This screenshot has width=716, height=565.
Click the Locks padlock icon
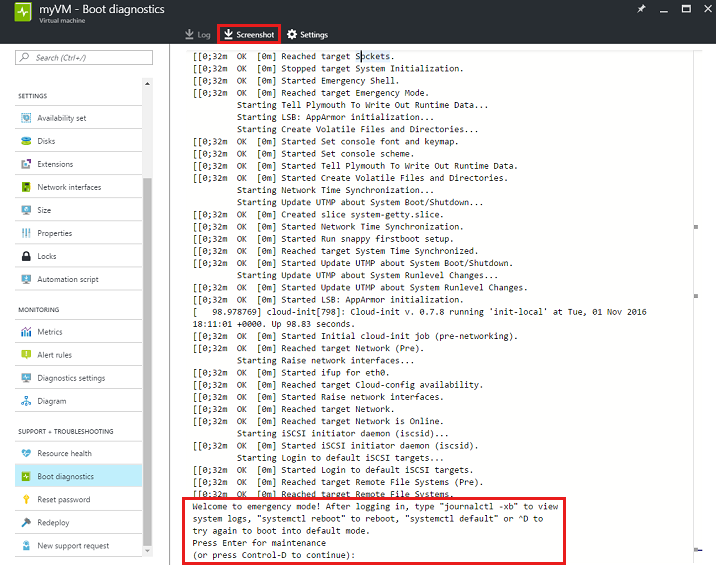[x=26, y=256]
